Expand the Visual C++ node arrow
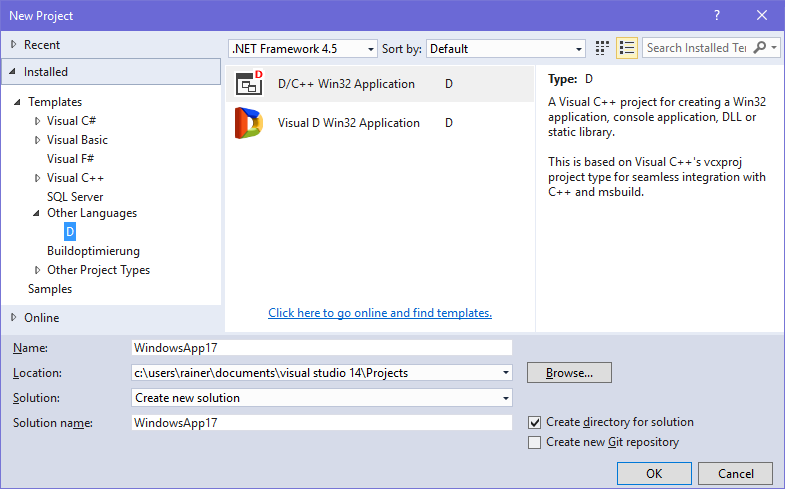 click(37, 178)
